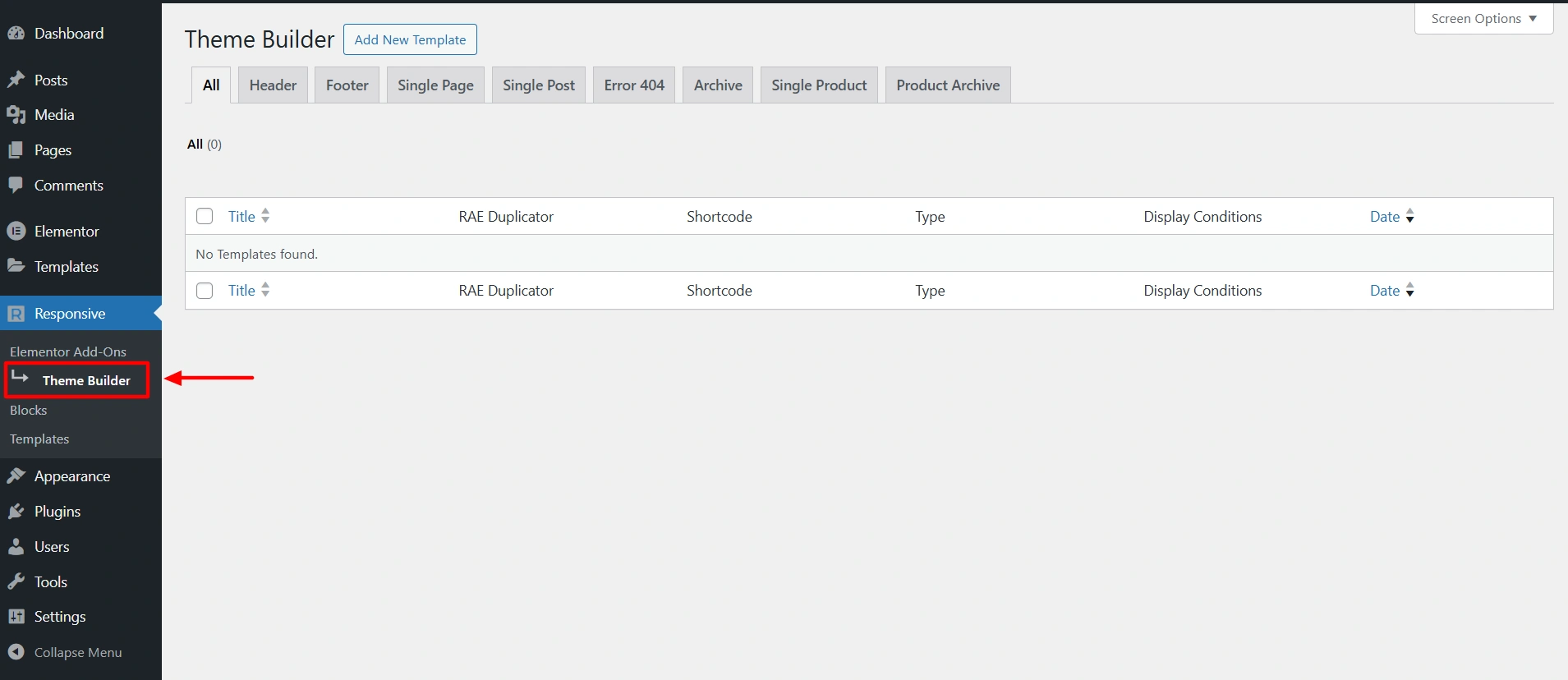Click the footer 'Display Conditions' column text
Screen dimensions: 1568x680
pyautogui.click(x=1202, y=291)
